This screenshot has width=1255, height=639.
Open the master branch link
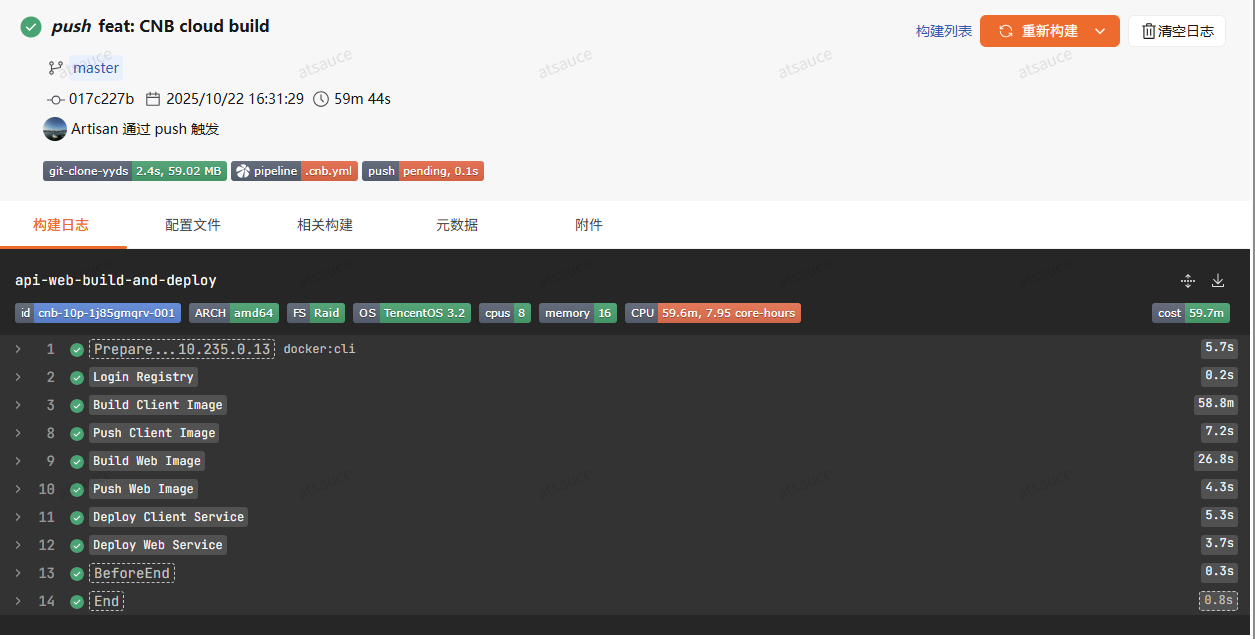click(x=96, y=68)
